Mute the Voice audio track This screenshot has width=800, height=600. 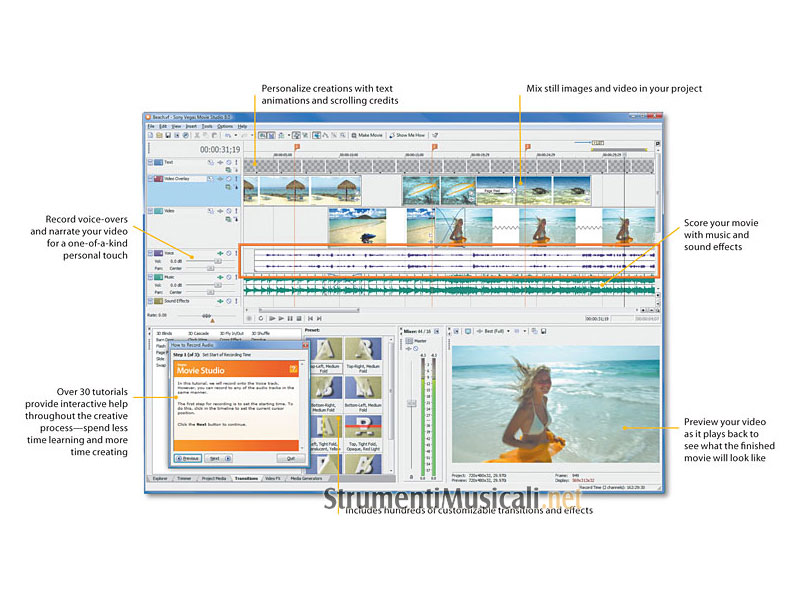229,254
